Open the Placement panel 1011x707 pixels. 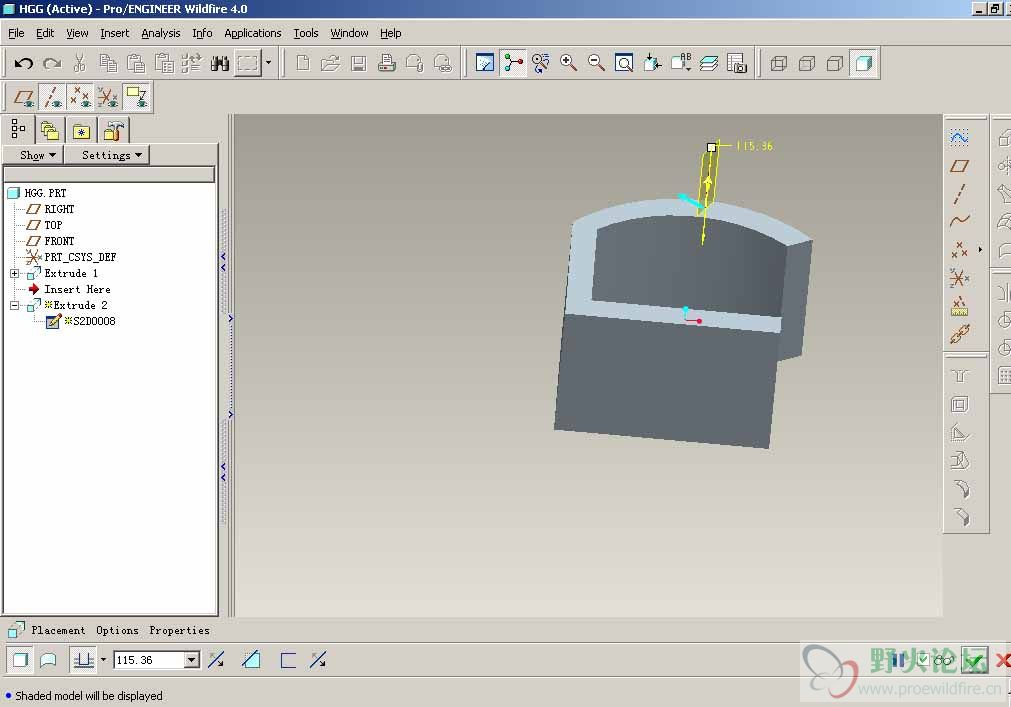coord(58,630)
